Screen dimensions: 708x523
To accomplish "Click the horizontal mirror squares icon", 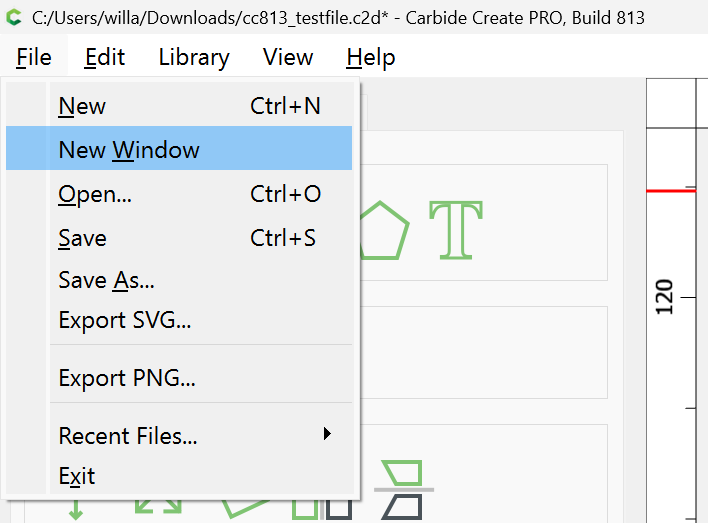I will pos(322,509).
